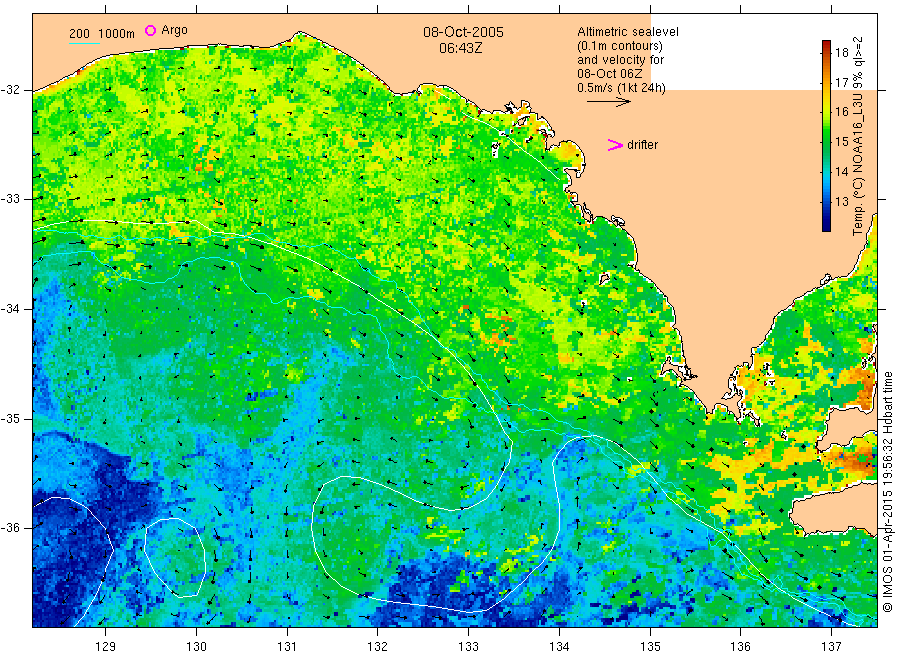Click the IMOS copyright timestamp text
Image resolution: width=900 pixels, height=660 pixels.
coord(888,492)
